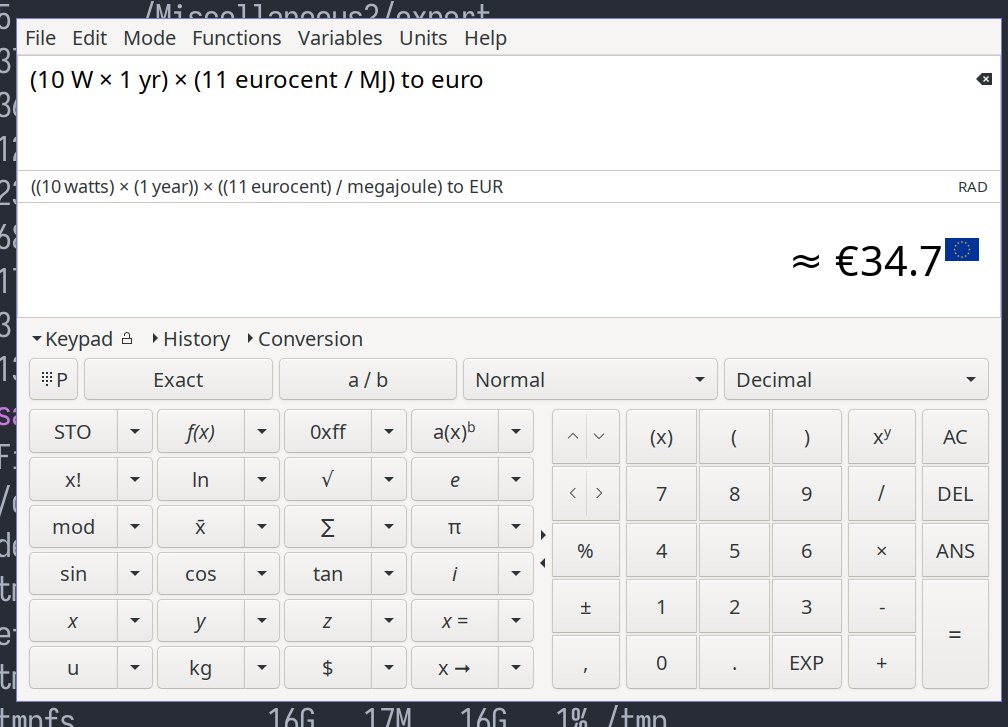
Task: Open the programming keypad P button
Action: click(54, 380)
